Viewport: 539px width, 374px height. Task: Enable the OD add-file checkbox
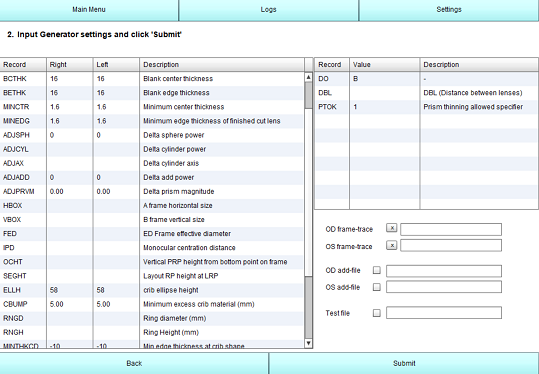[x=377, y=271]
